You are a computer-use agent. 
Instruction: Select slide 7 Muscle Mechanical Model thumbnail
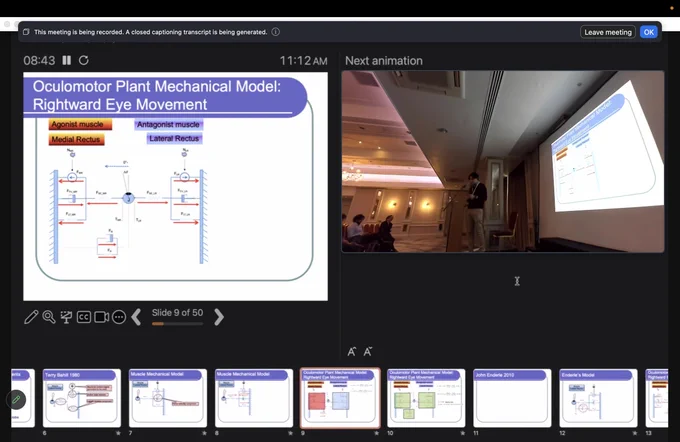[x=168, y=398]
